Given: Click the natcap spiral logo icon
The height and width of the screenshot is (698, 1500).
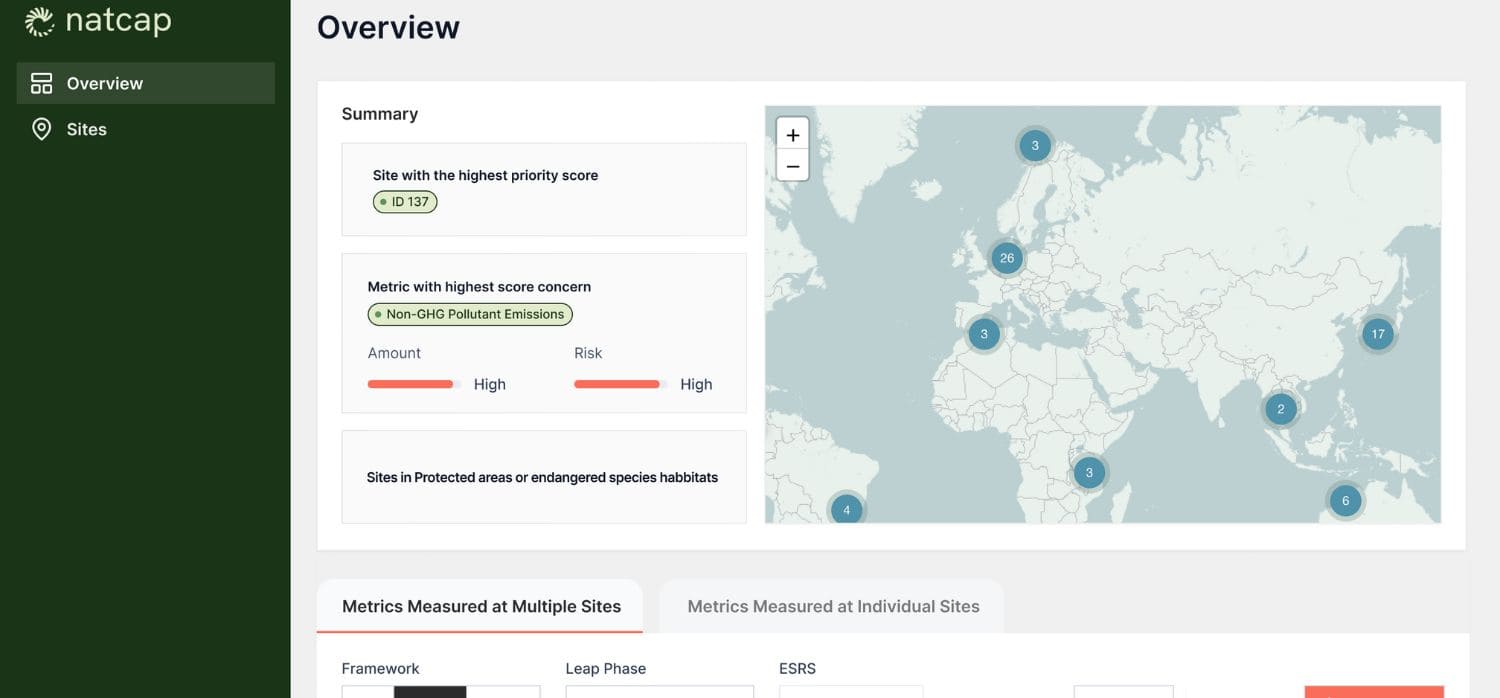Looking at the screenshot, I should (x=38, y=19).
